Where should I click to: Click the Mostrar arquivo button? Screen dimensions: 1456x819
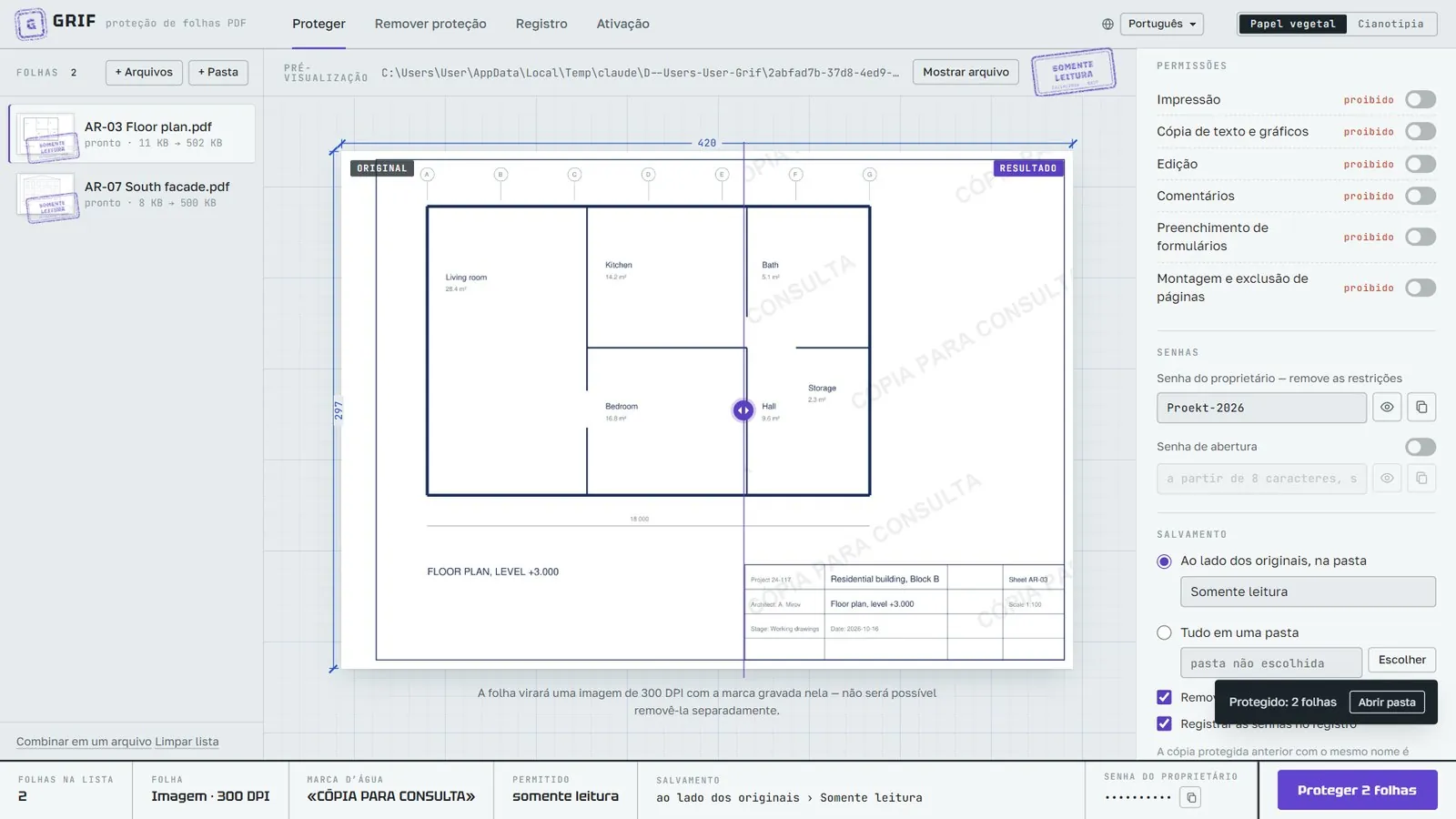click(966, 72)
